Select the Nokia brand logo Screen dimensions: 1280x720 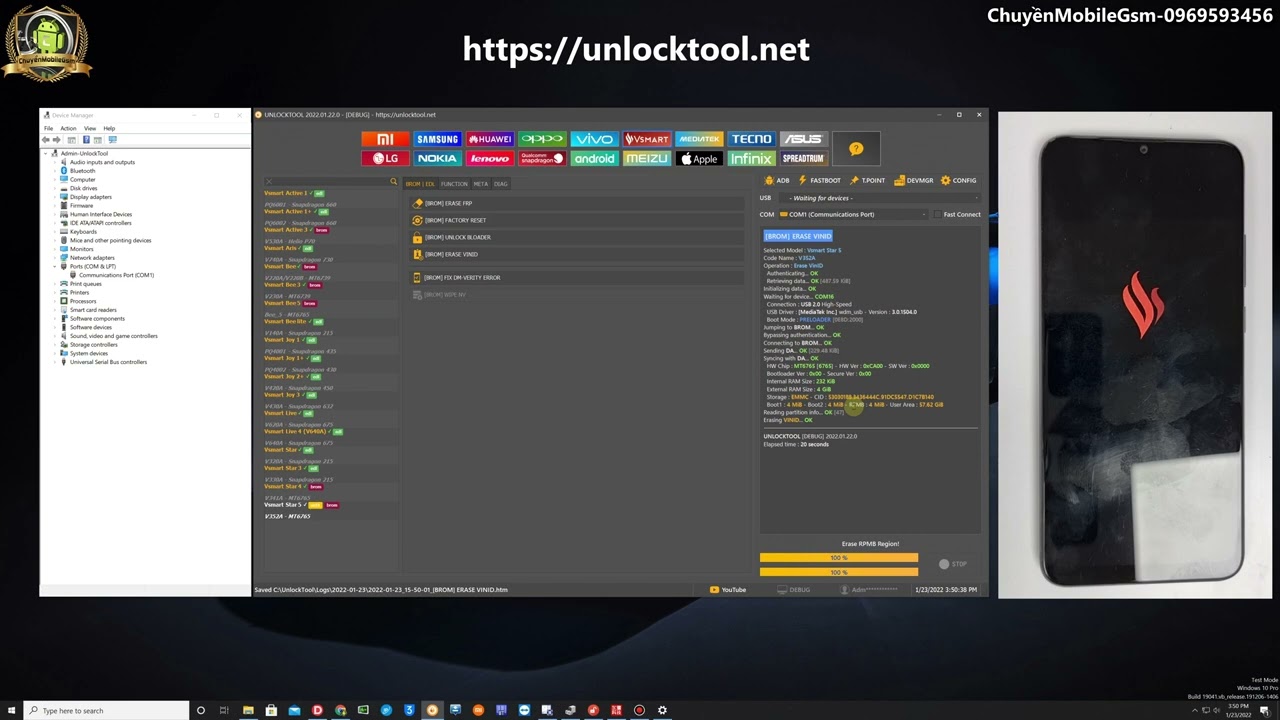click(x=437, y=158)
